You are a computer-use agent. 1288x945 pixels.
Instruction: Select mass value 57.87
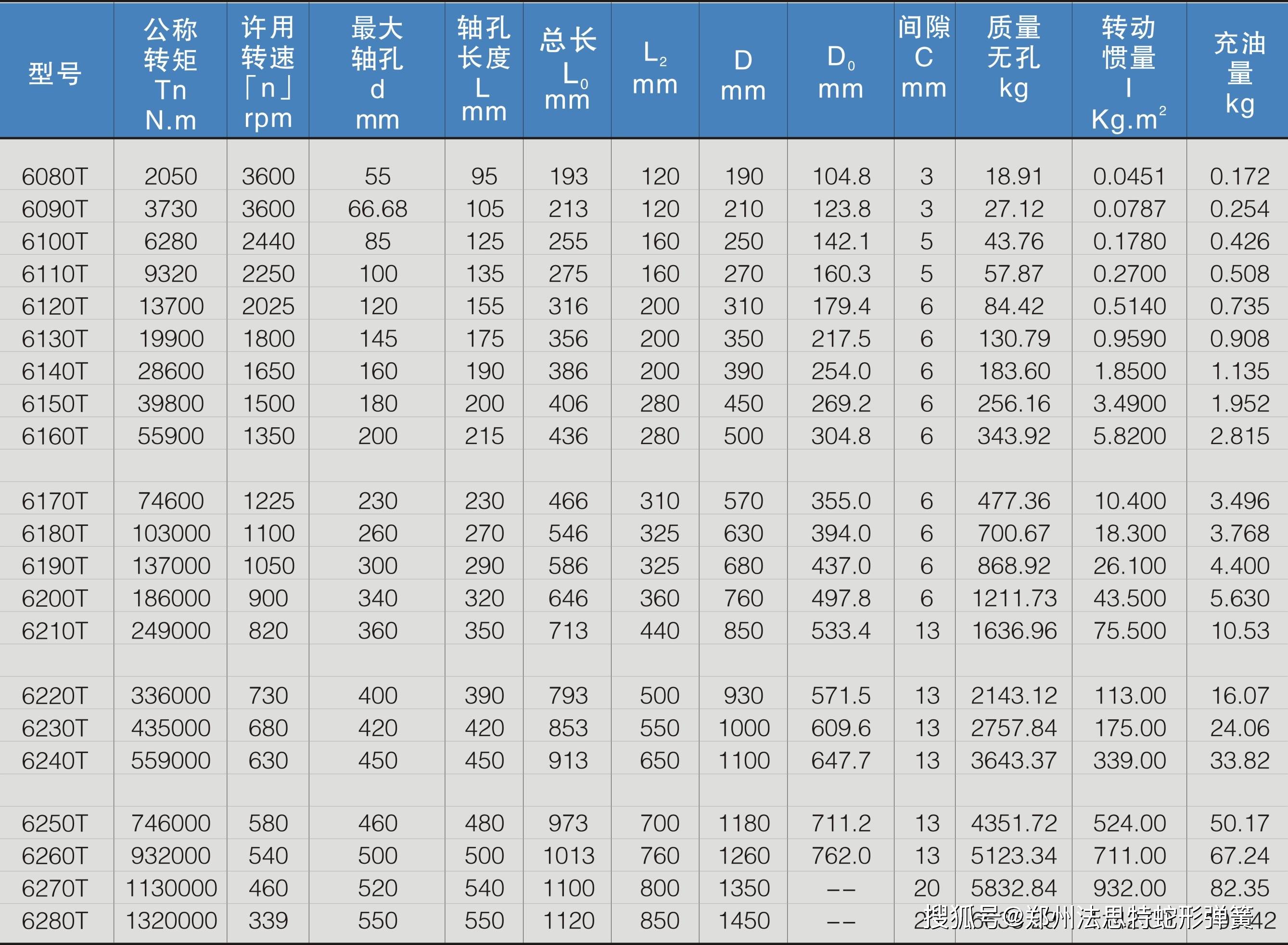coord(1013,274)
